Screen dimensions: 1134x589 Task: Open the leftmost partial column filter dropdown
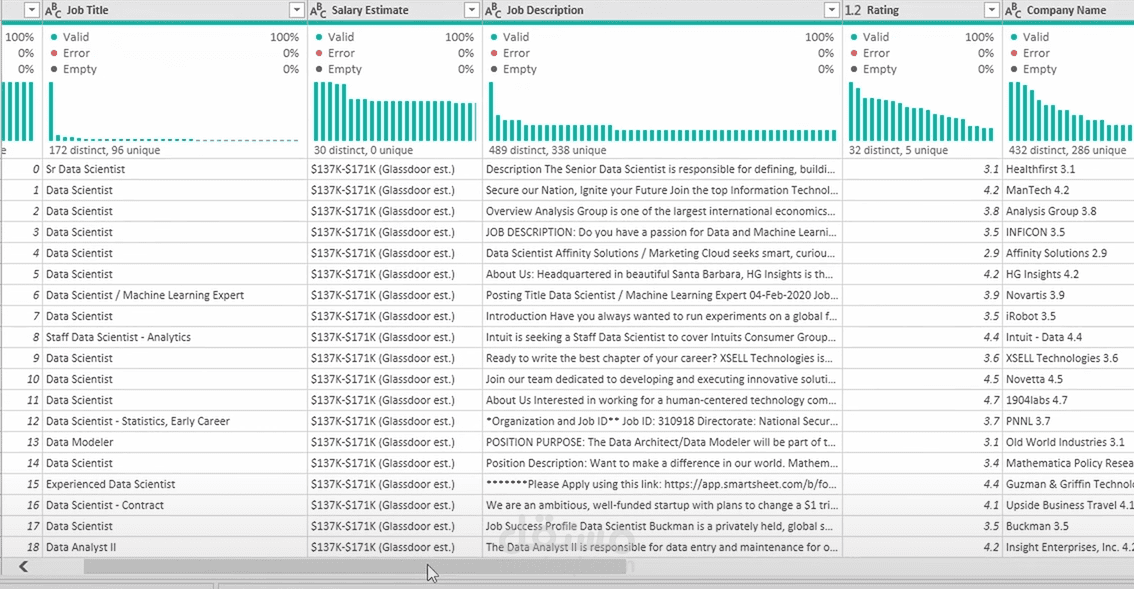pyautogui.click(x=32, y=10)
